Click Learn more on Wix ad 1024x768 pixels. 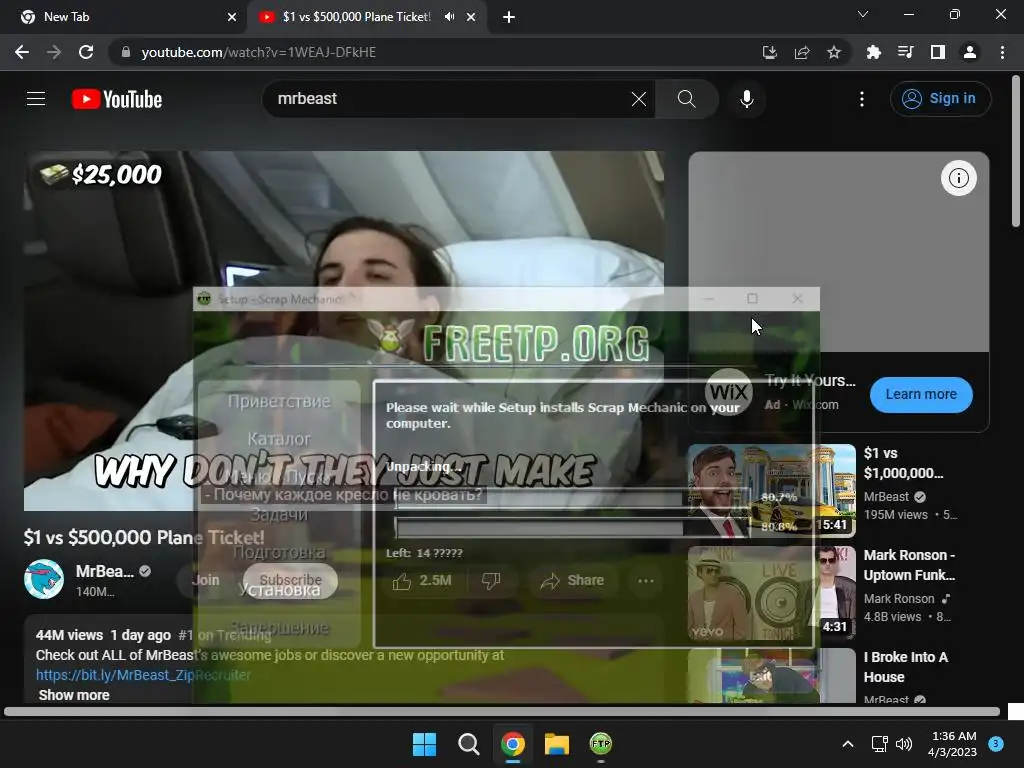921,394
